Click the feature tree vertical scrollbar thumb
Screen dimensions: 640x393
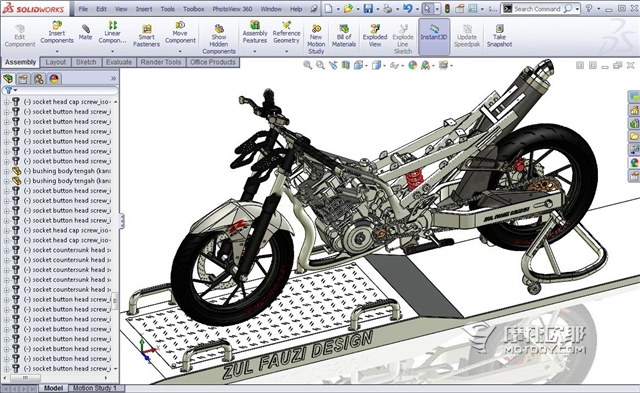click(115, 301)
